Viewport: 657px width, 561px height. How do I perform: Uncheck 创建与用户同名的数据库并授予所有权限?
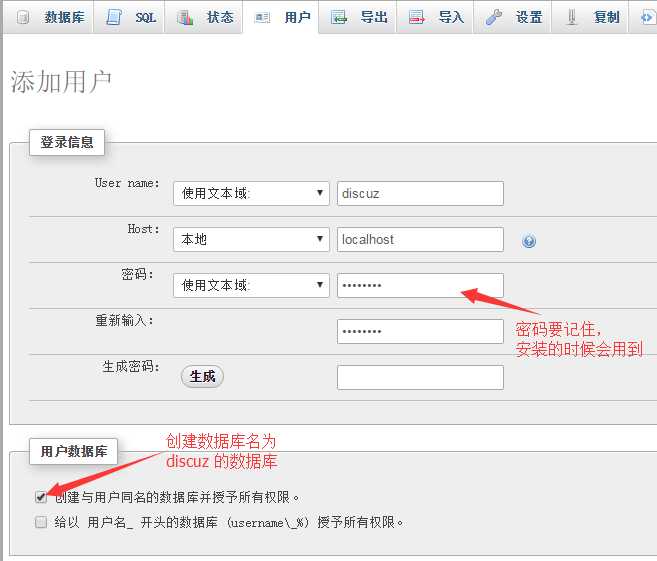pos(41,497)
